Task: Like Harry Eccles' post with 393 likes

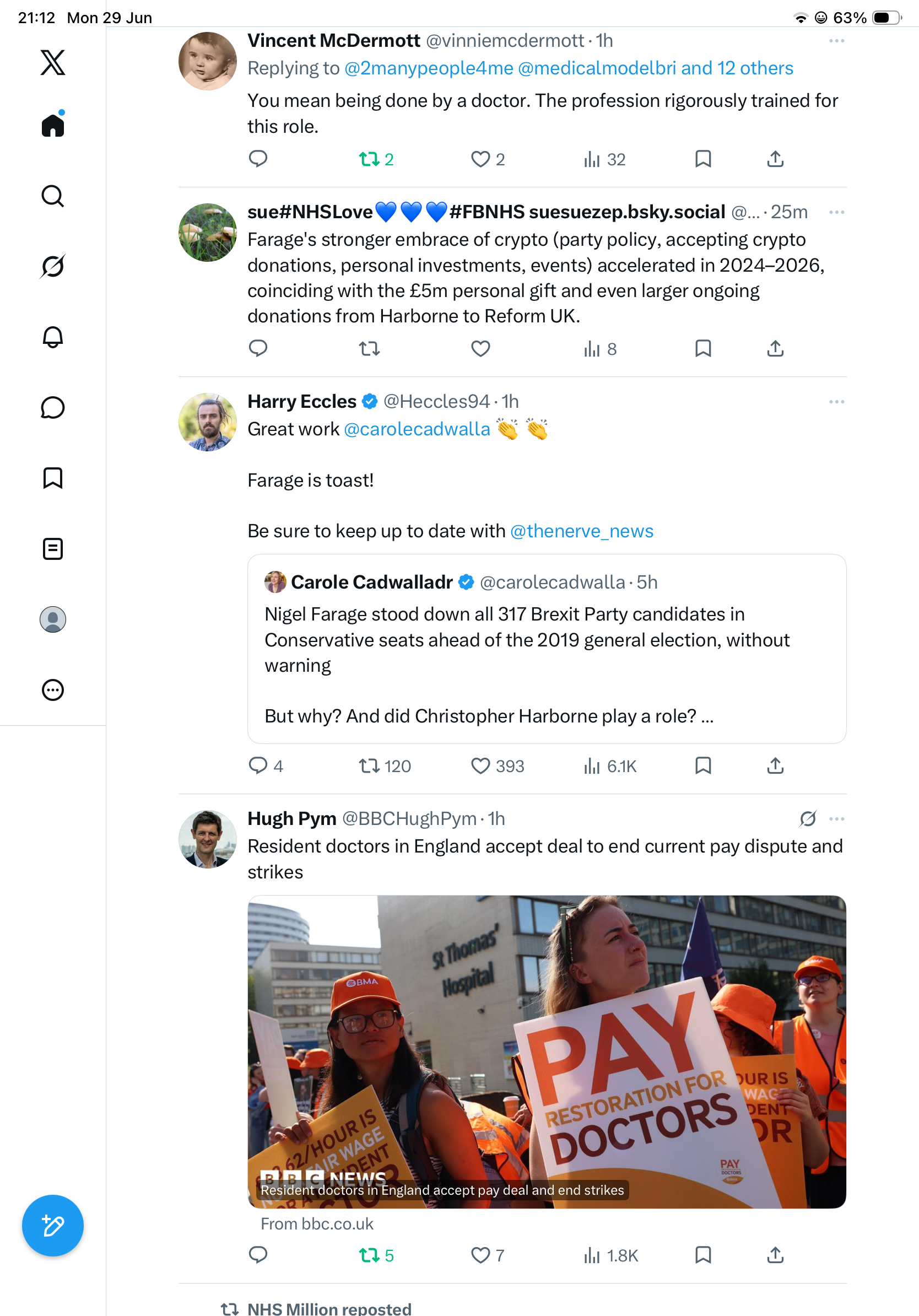Action: point(480,766)
